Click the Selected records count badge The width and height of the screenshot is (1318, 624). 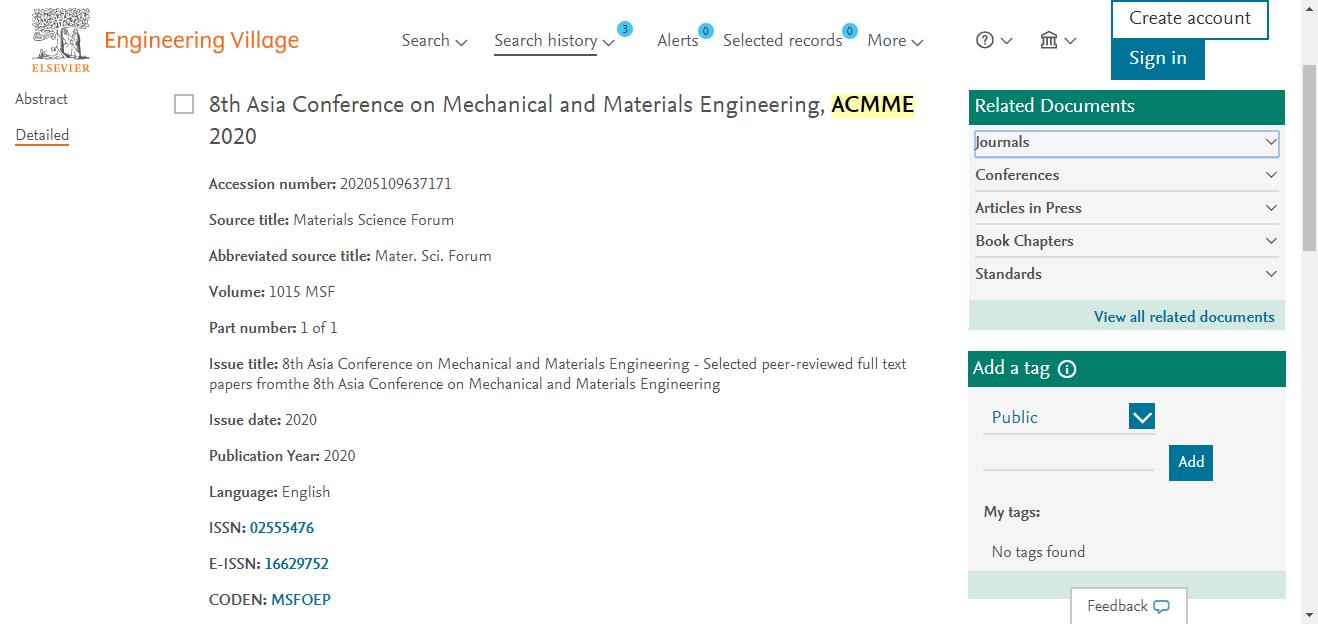click(x=850, y=31)
